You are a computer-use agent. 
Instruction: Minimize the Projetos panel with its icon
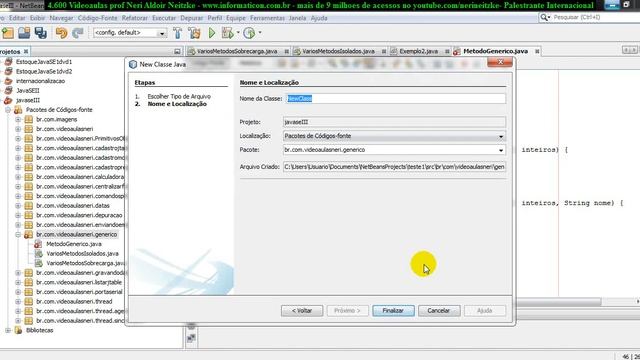tap(177, 51)
